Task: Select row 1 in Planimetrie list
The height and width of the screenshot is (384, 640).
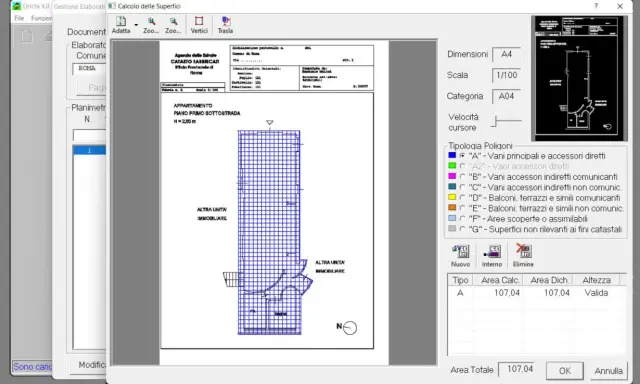Action: click(x=89, y=150)
